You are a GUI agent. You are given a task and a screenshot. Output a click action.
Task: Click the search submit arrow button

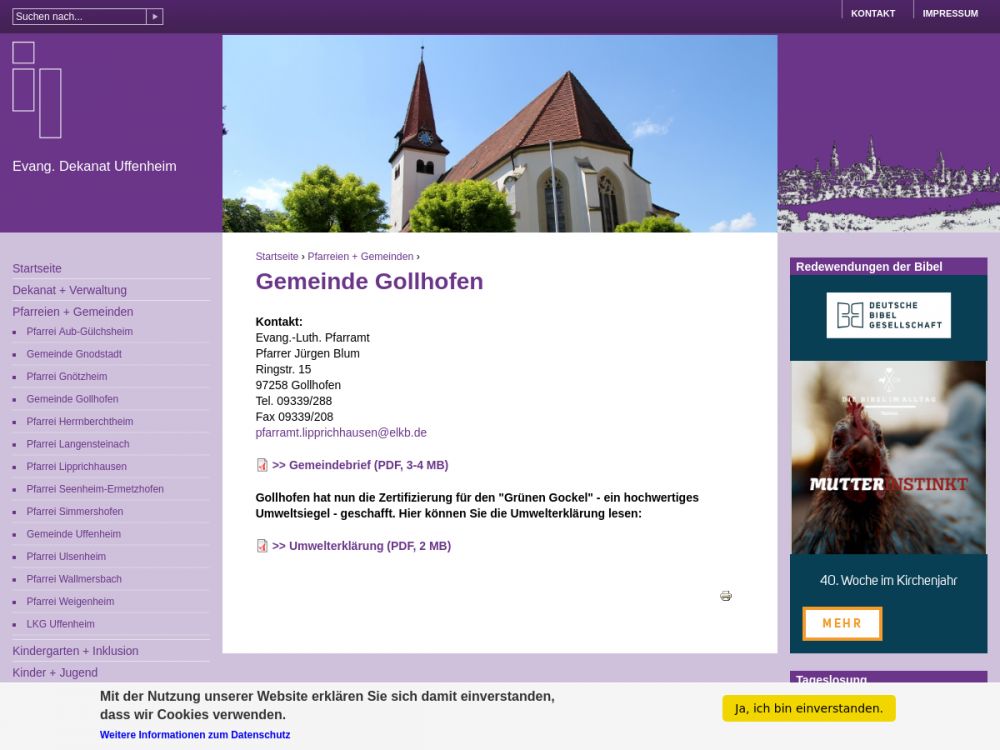pyautogui.click(x=154, y=17)
